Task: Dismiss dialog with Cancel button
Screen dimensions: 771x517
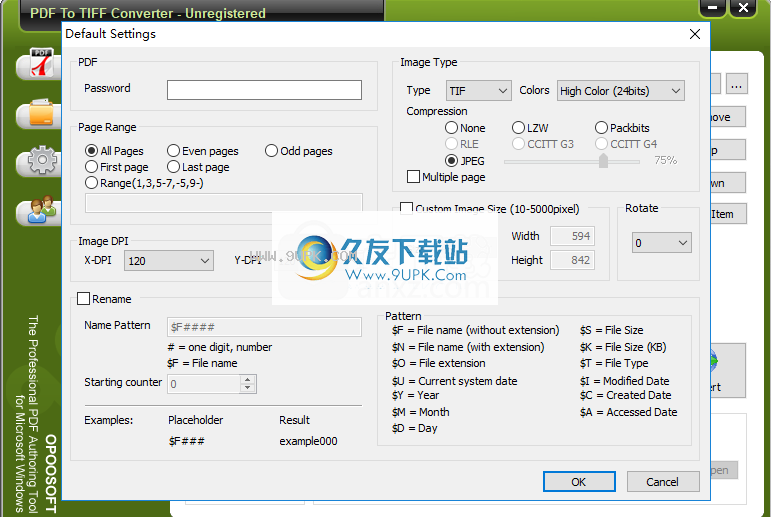Action: coord(662,482)
